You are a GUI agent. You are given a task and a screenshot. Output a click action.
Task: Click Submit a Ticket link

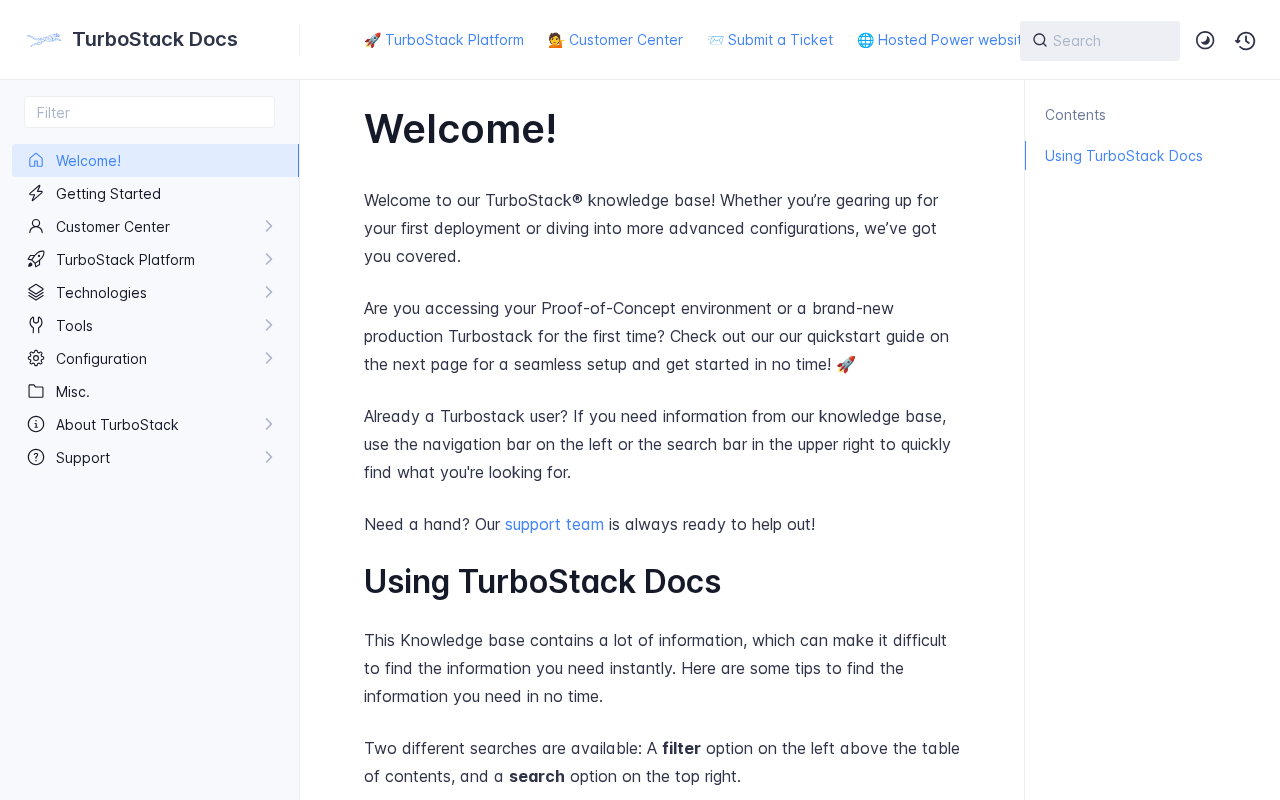770,40
